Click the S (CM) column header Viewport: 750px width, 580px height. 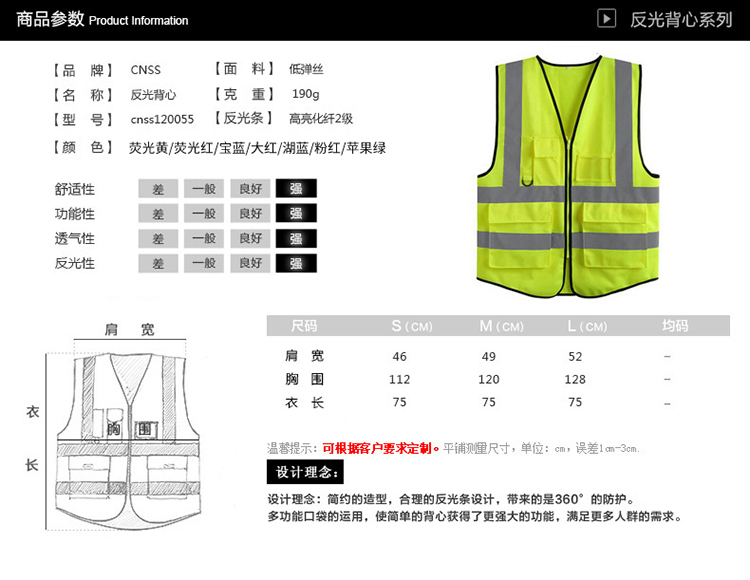(x=411, y=326)
